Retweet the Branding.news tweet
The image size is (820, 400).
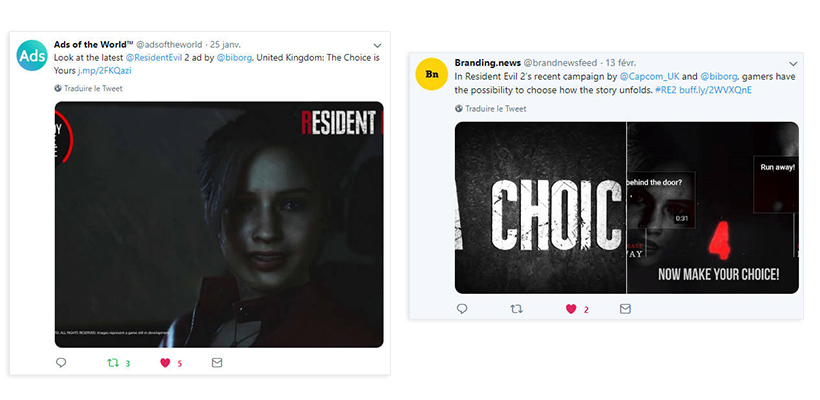(x=516, y=309)
